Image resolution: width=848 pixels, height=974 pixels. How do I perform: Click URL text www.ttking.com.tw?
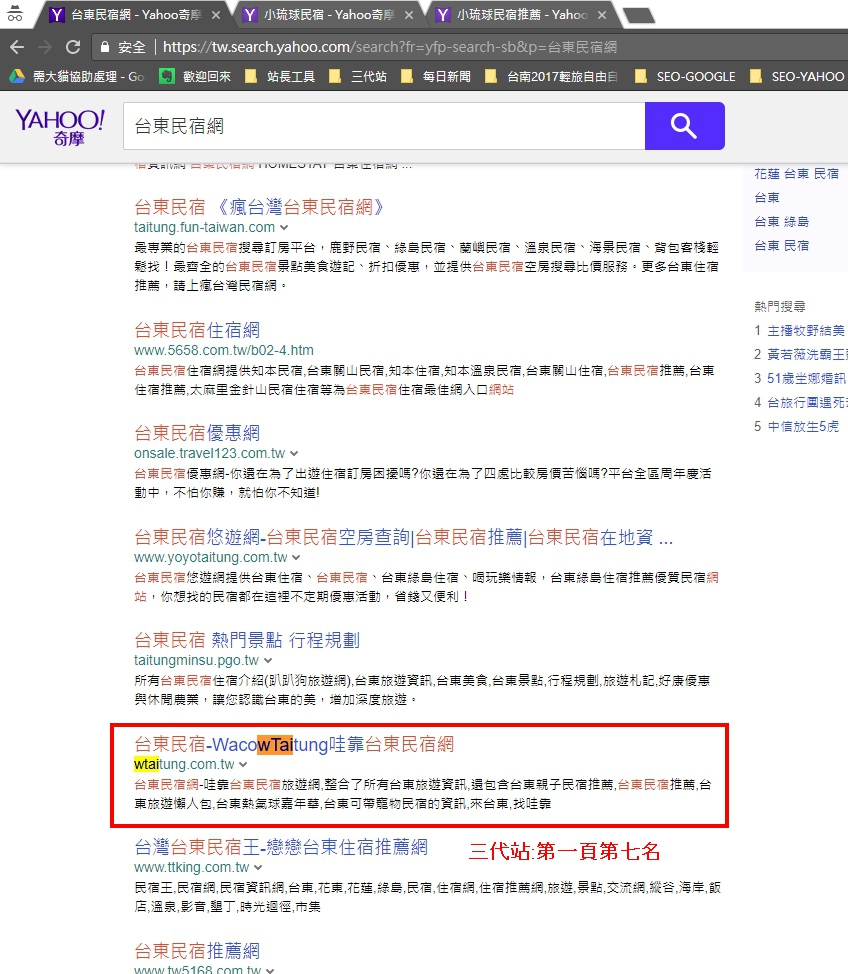[191, 867]
